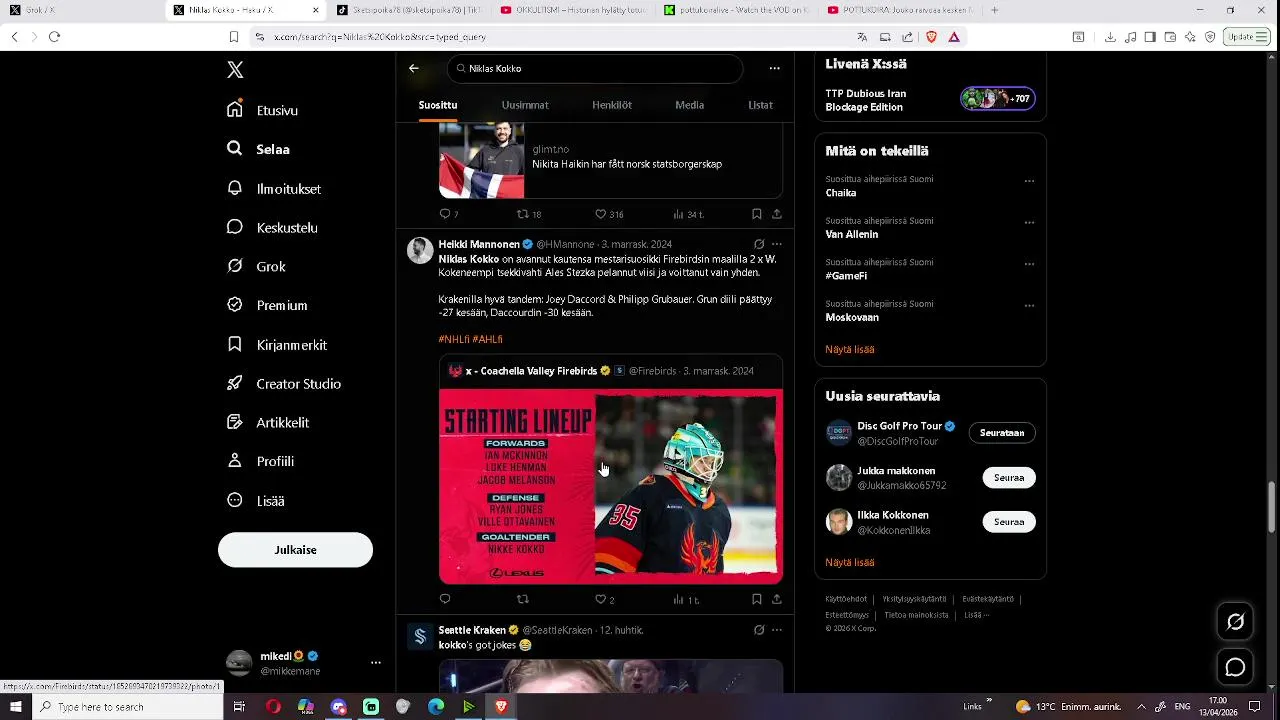Click Näytä lisää under trends

pyautogui.click(x=850, y=349)
